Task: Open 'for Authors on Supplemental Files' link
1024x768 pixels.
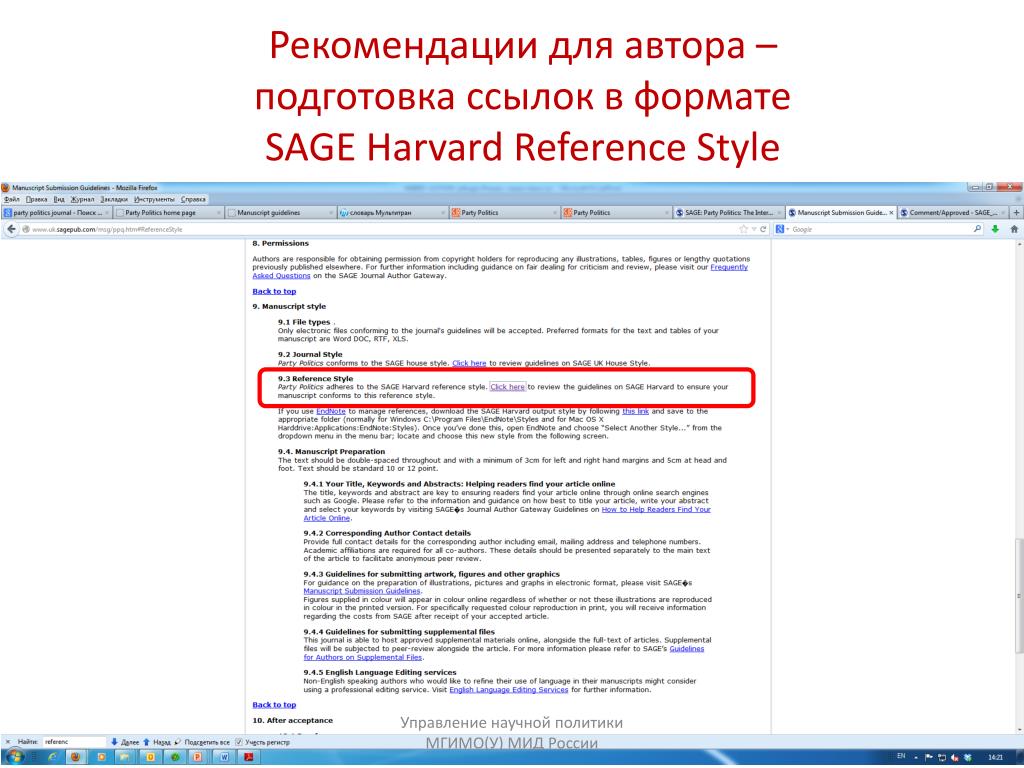Action: coord(362,658)
